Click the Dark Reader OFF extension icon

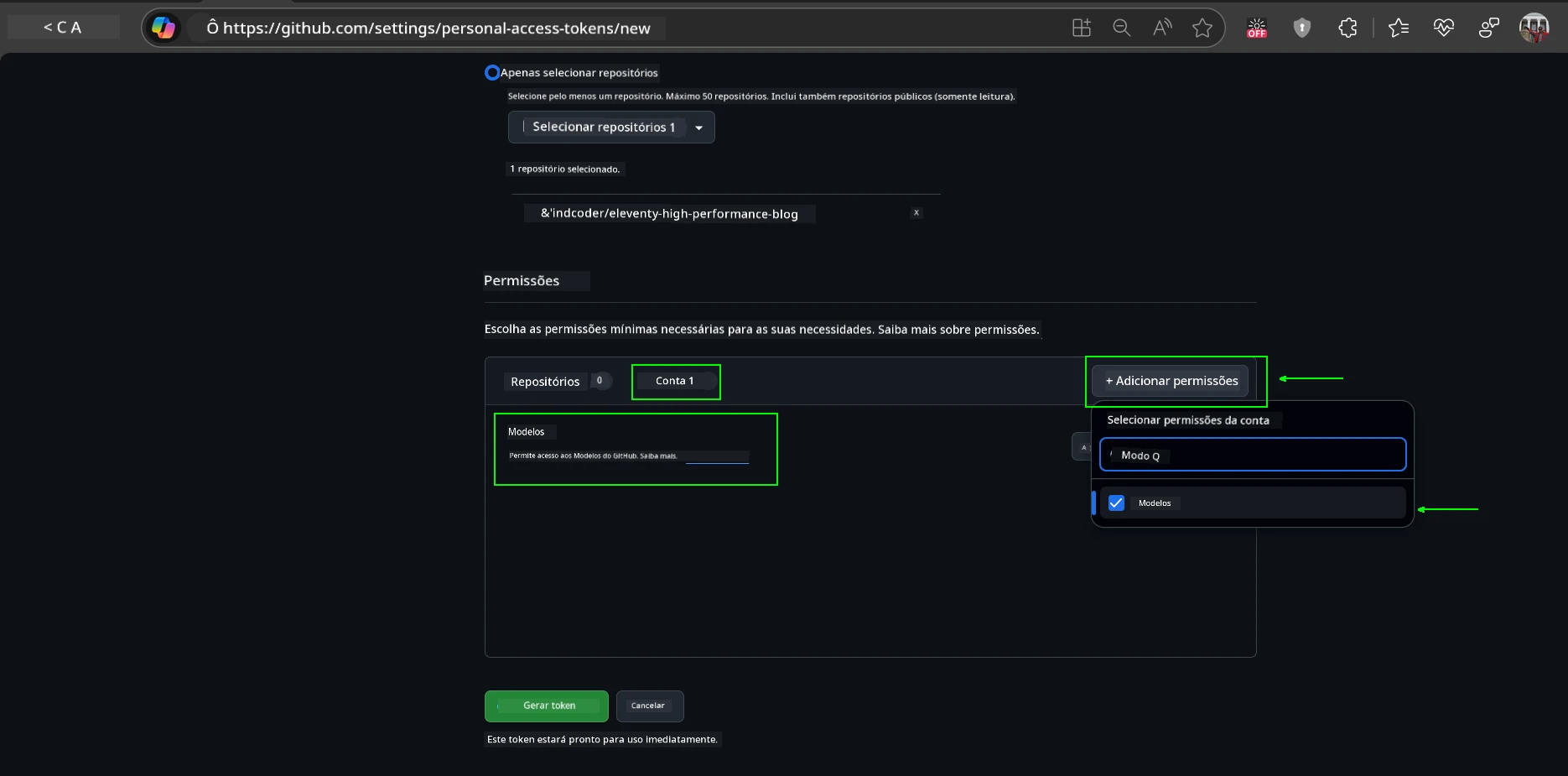pos(1256,28)
